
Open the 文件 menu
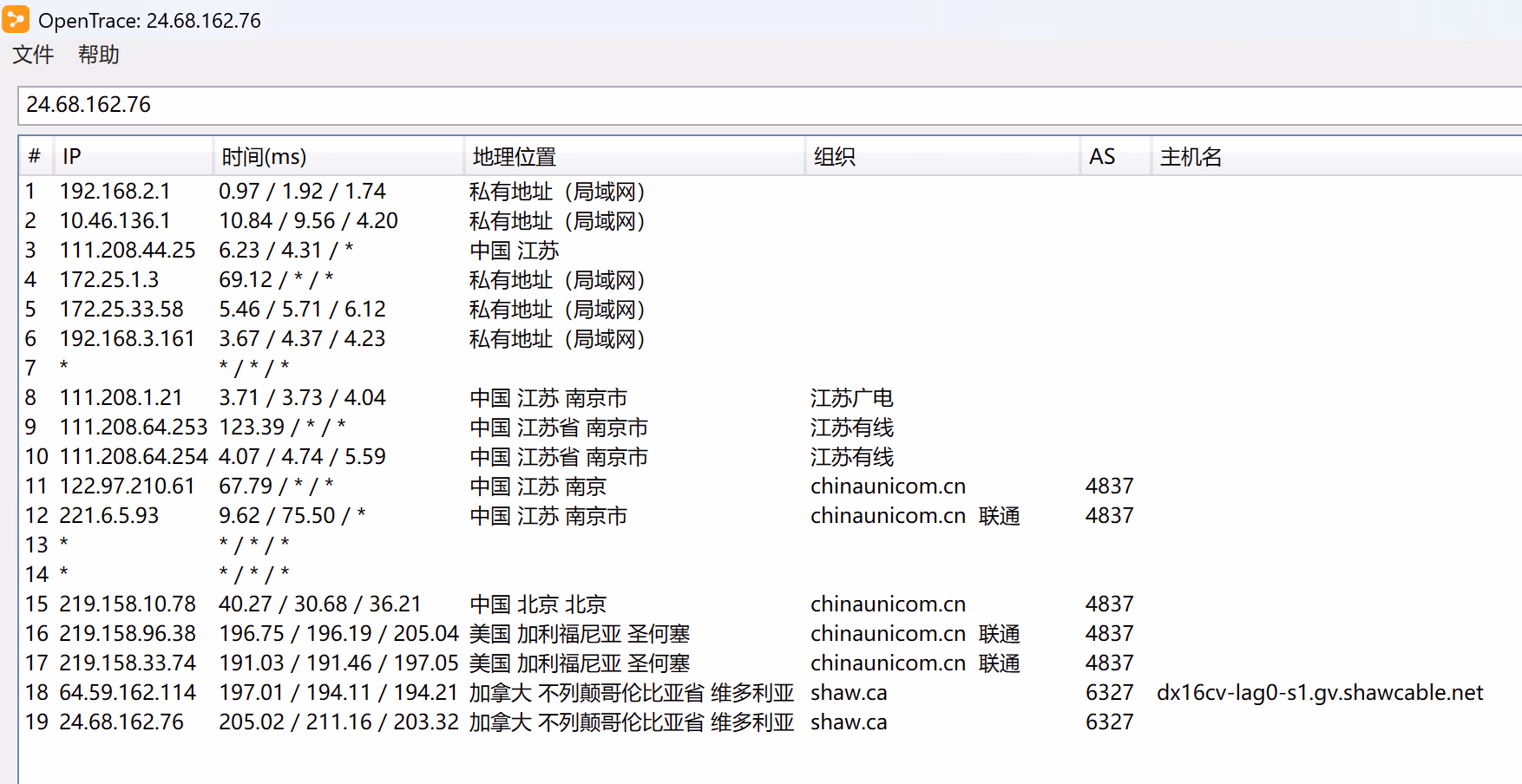33,55
